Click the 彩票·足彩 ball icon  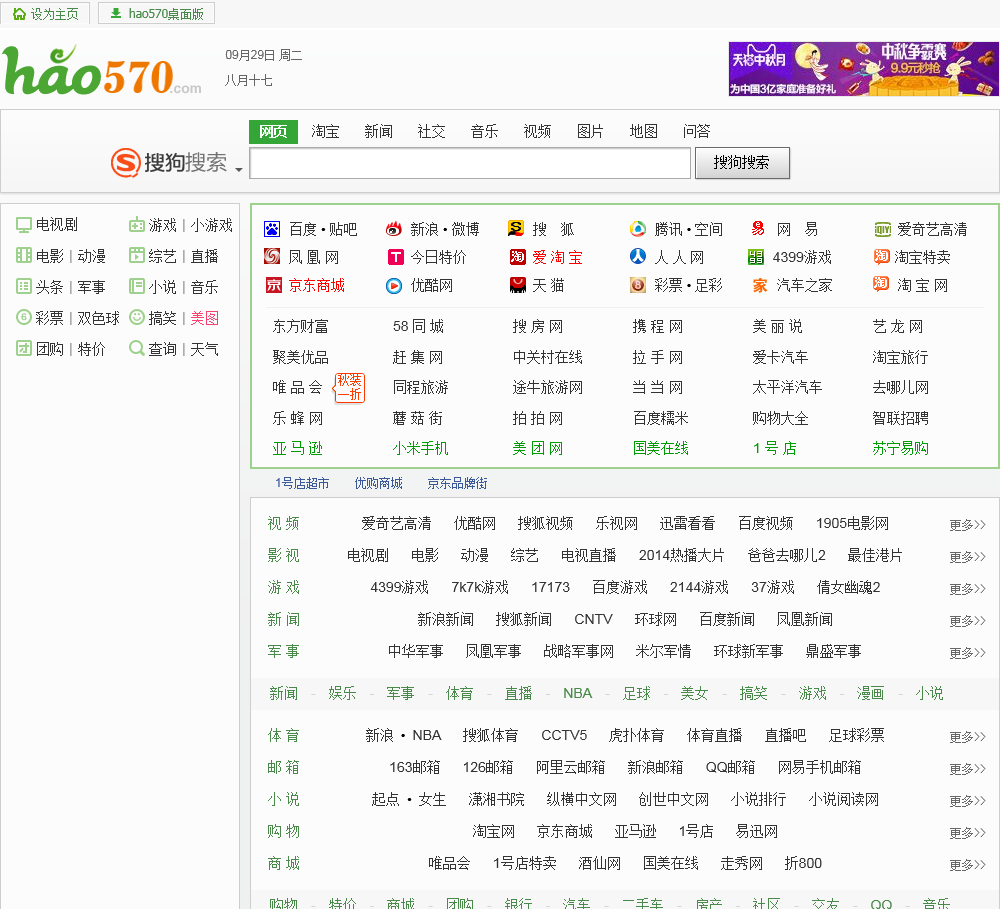pos(638,285)
